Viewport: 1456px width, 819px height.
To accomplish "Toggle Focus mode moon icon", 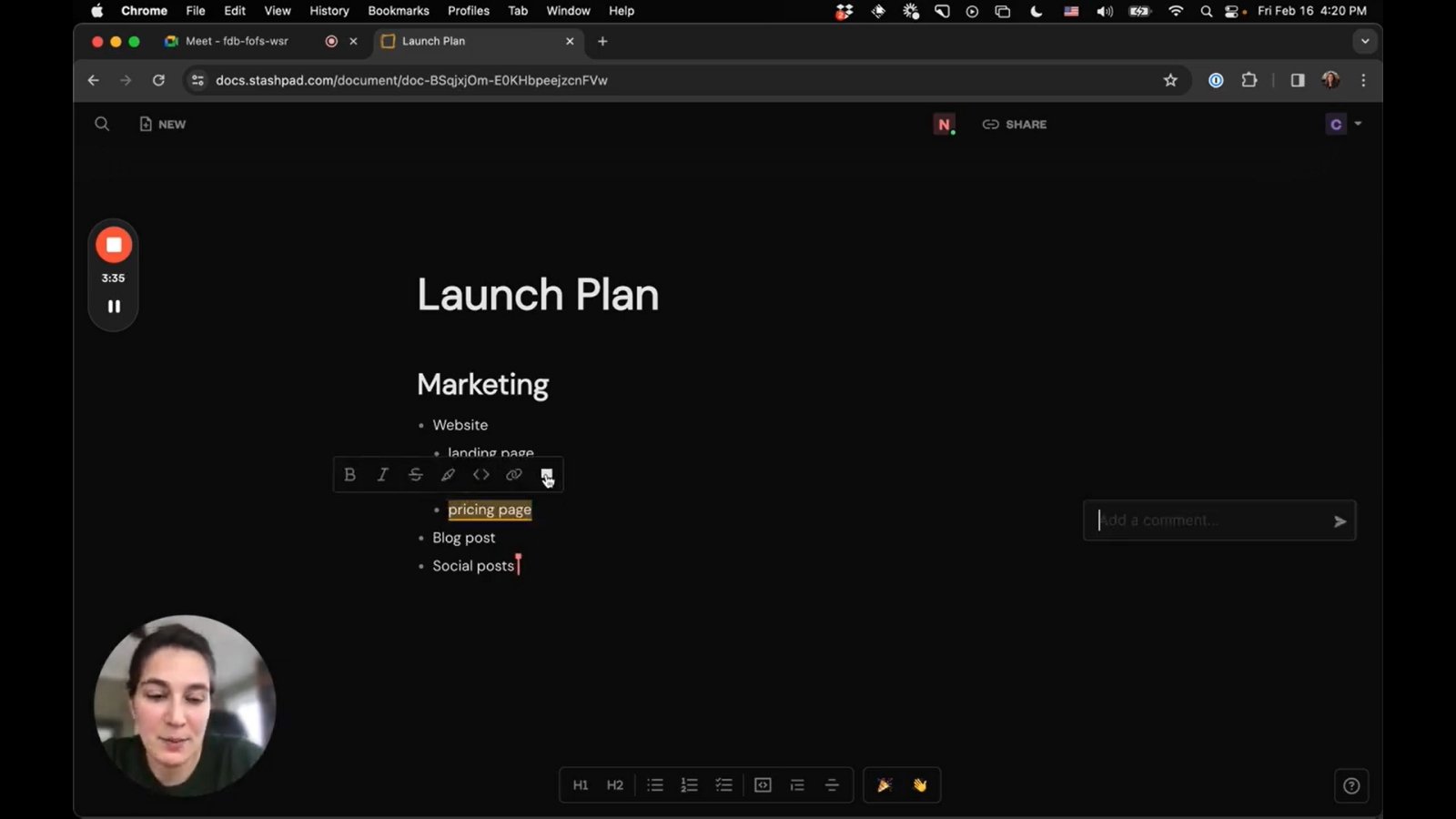I will [x=1036, y=11].
